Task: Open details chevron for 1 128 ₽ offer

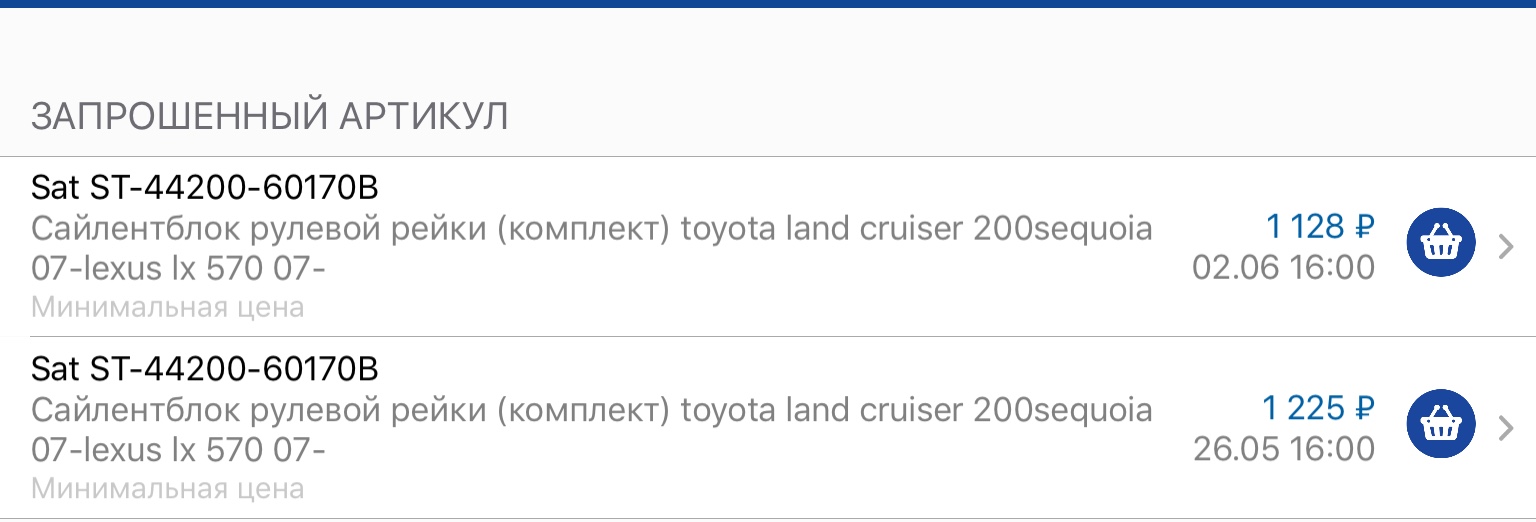Action: [x=1507, y=246]
